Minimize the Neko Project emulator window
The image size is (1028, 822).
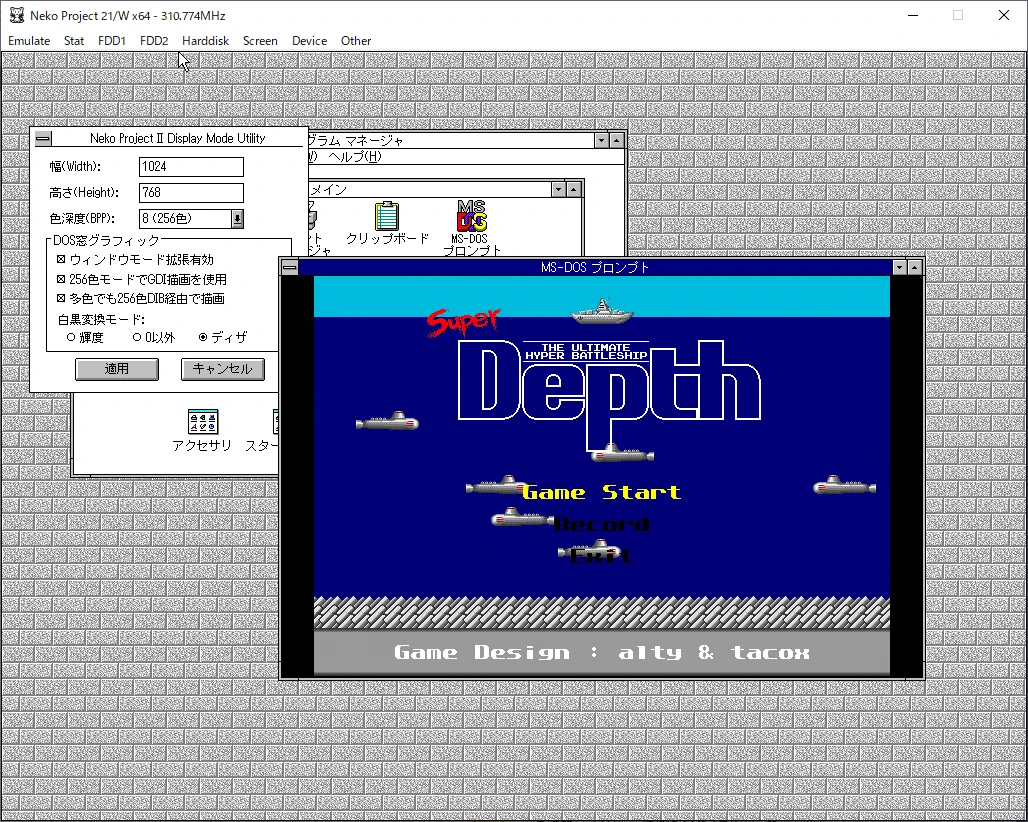(913, 15)
